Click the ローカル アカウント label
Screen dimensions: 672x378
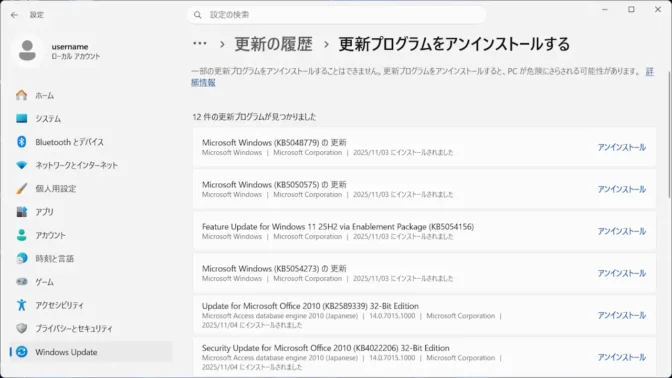[x=76, y=56]
